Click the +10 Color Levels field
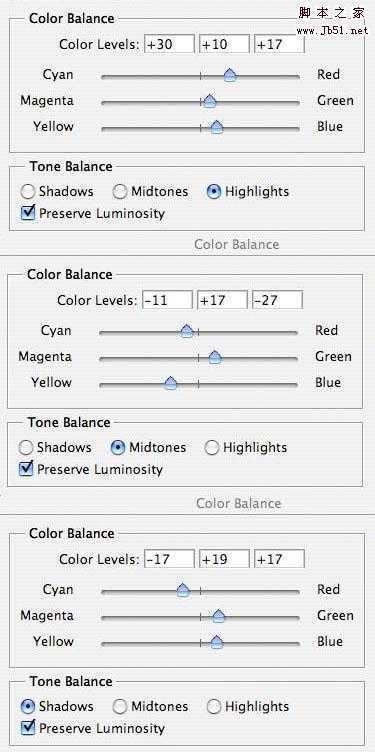Screen dimensions: 375x752 (224, 44)
